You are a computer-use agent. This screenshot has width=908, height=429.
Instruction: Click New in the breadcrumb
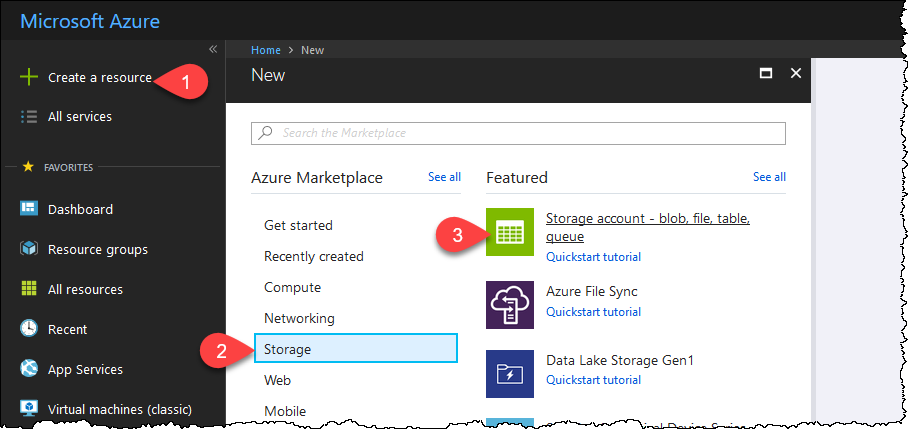coord(312,50)
